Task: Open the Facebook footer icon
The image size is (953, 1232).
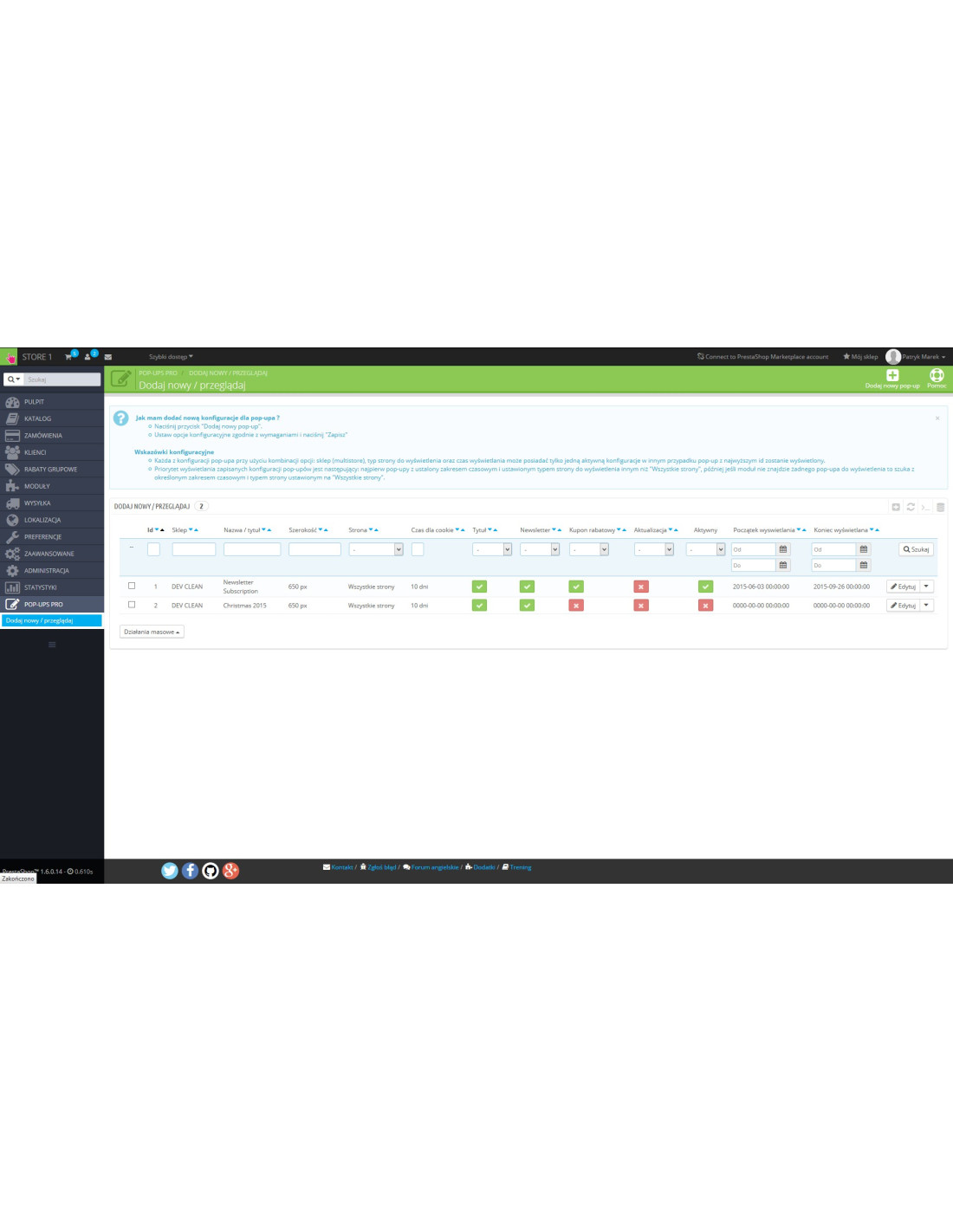Action: [190, 871]
